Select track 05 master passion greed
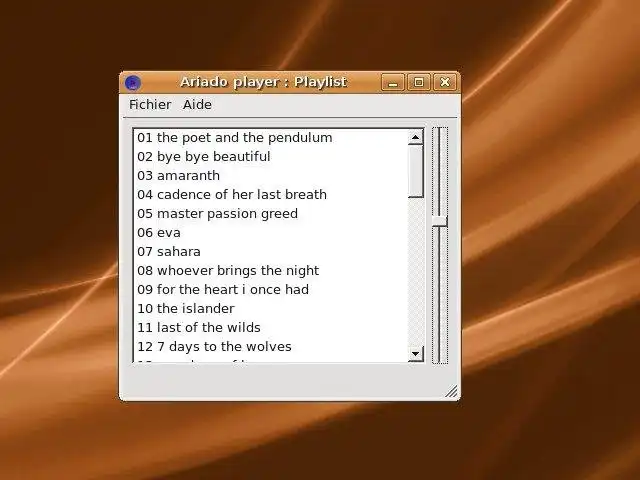This screenshot has height=480, width=640. (271, 214)
